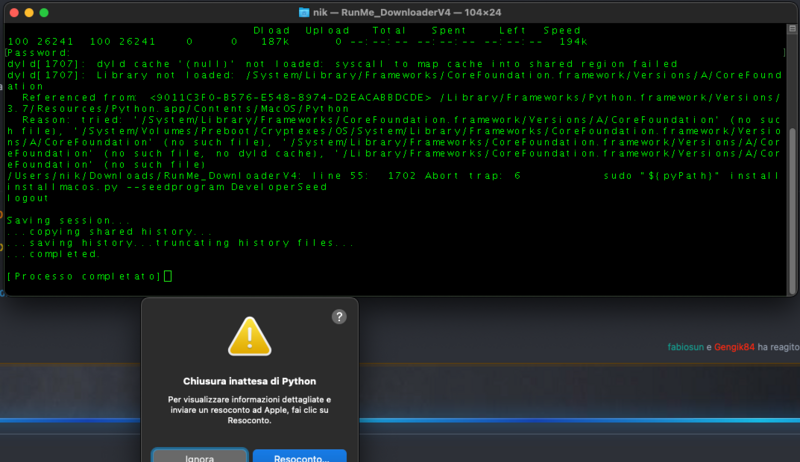Click the terminal cursor block after completato
Viewport: 800px width, 462px height.
tap(168, 276)
